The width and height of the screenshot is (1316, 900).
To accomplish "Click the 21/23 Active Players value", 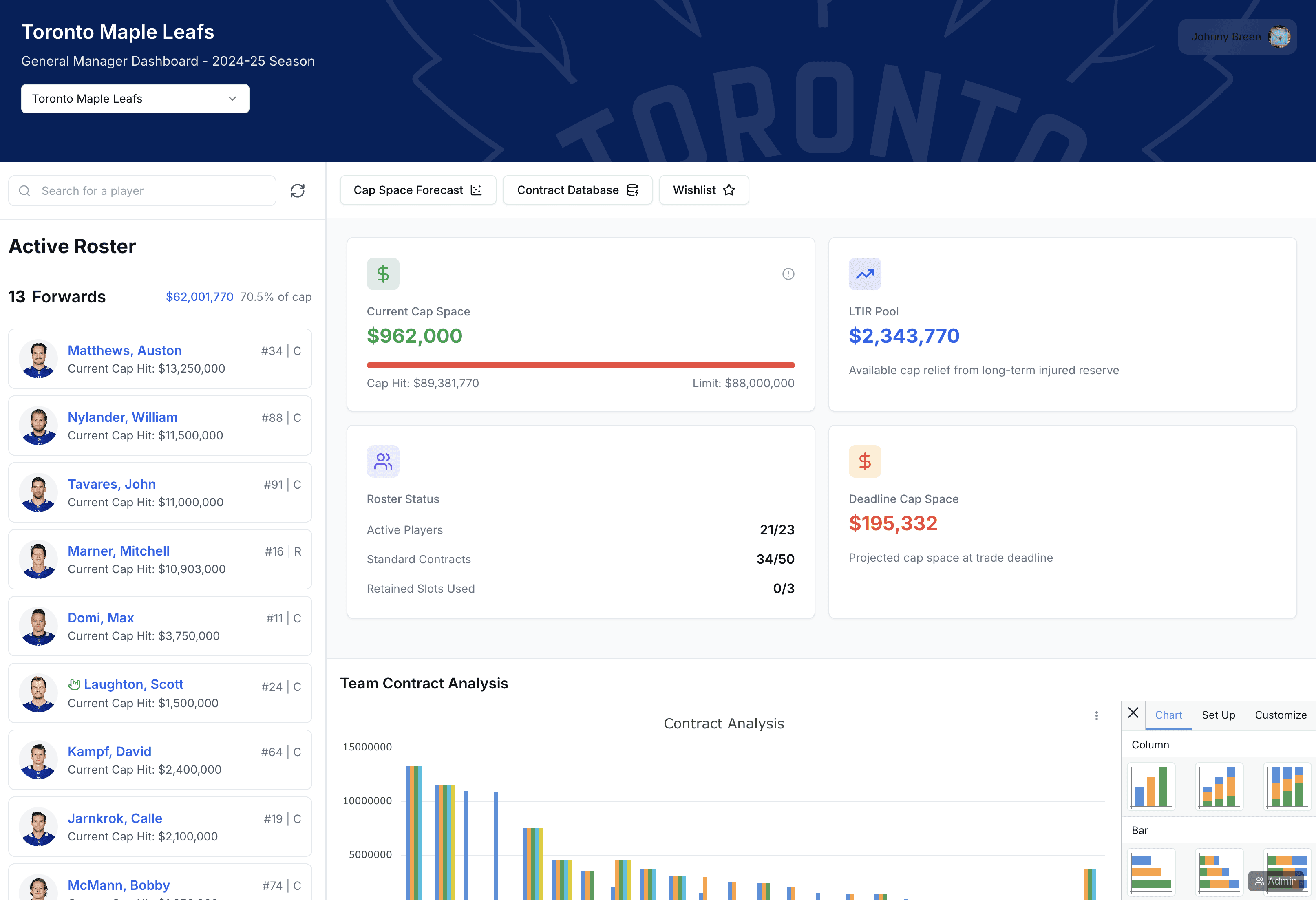I will tap(777, 530).
